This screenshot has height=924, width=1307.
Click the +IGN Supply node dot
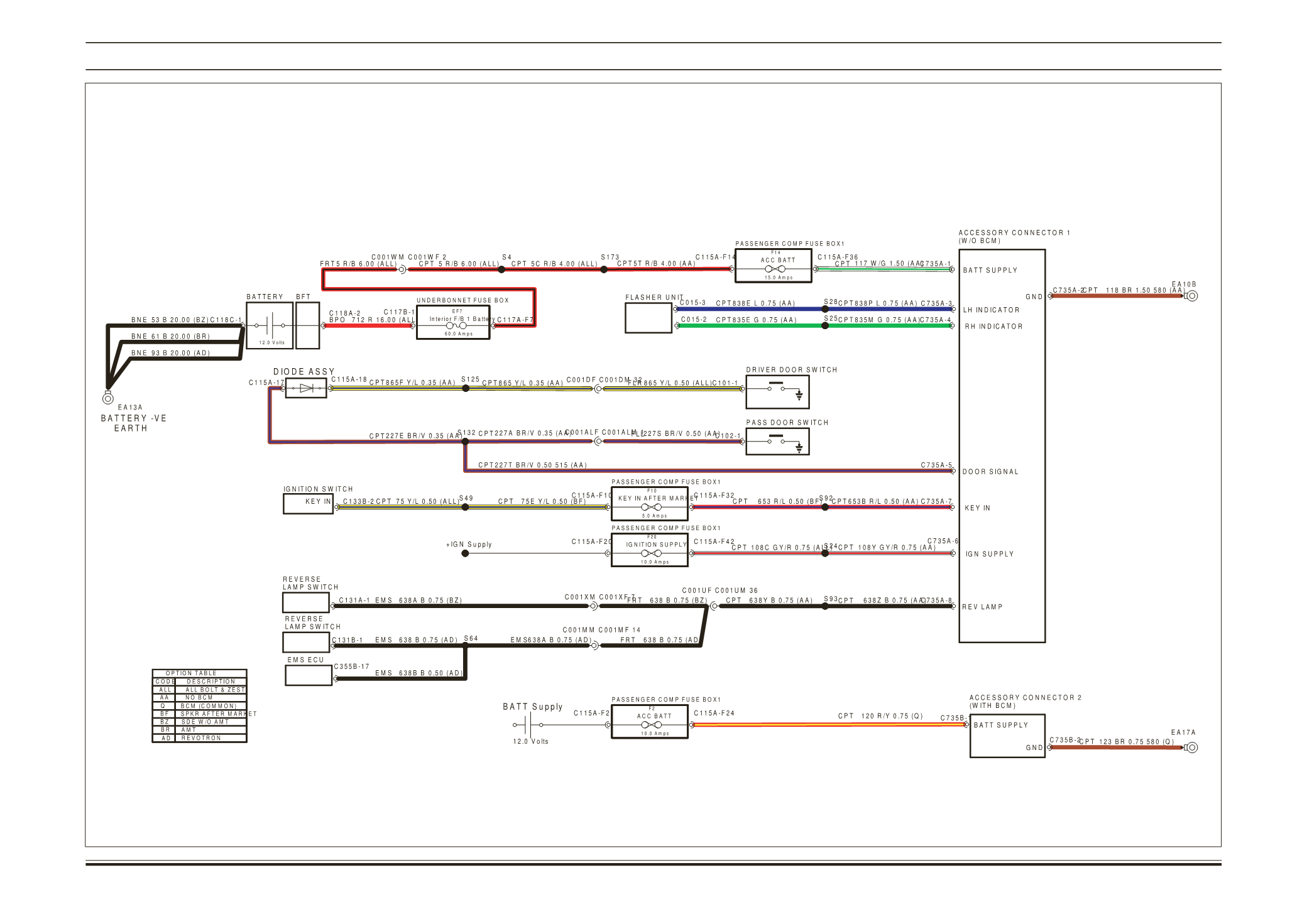465,553
